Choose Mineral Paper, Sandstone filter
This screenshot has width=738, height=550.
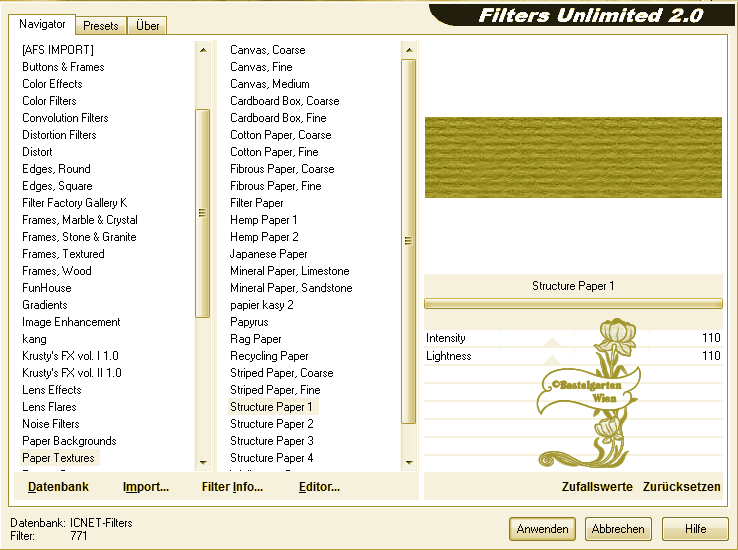pyautogui.click(x=291, y=287)
